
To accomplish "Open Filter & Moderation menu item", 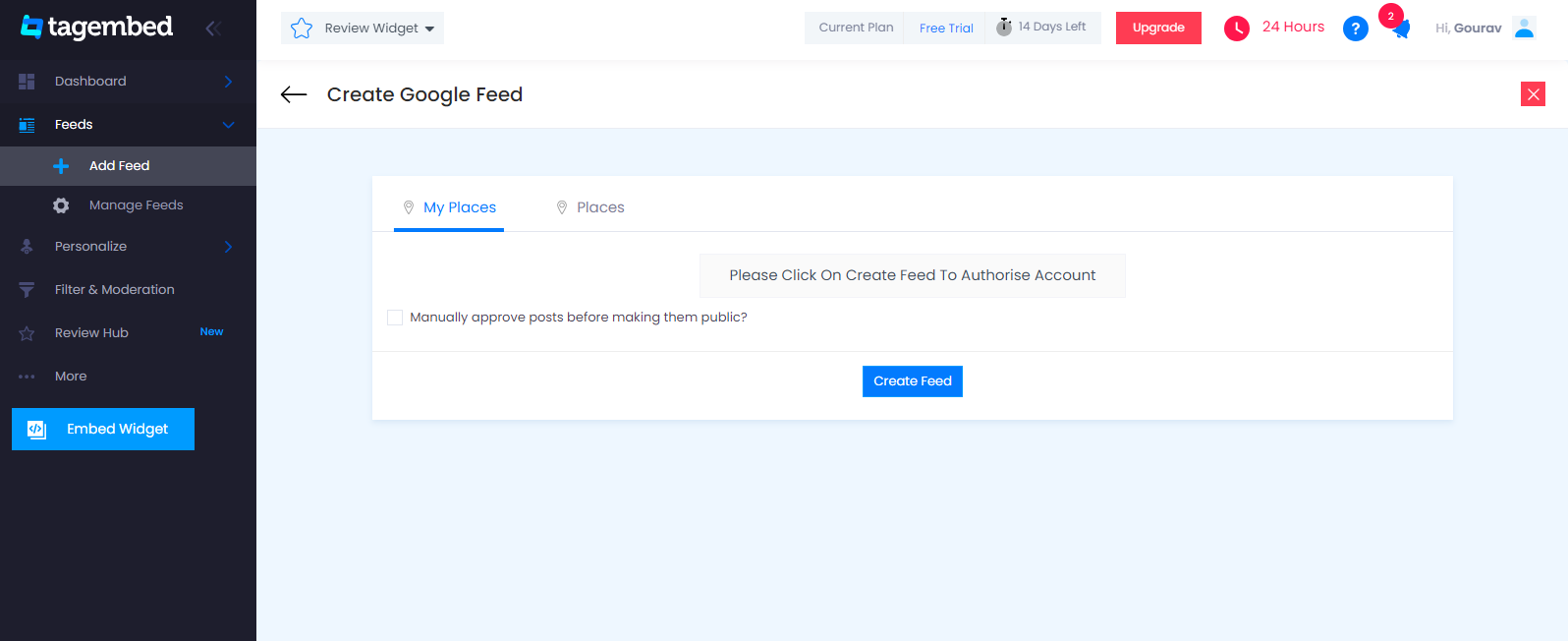I will click(128, 290).
